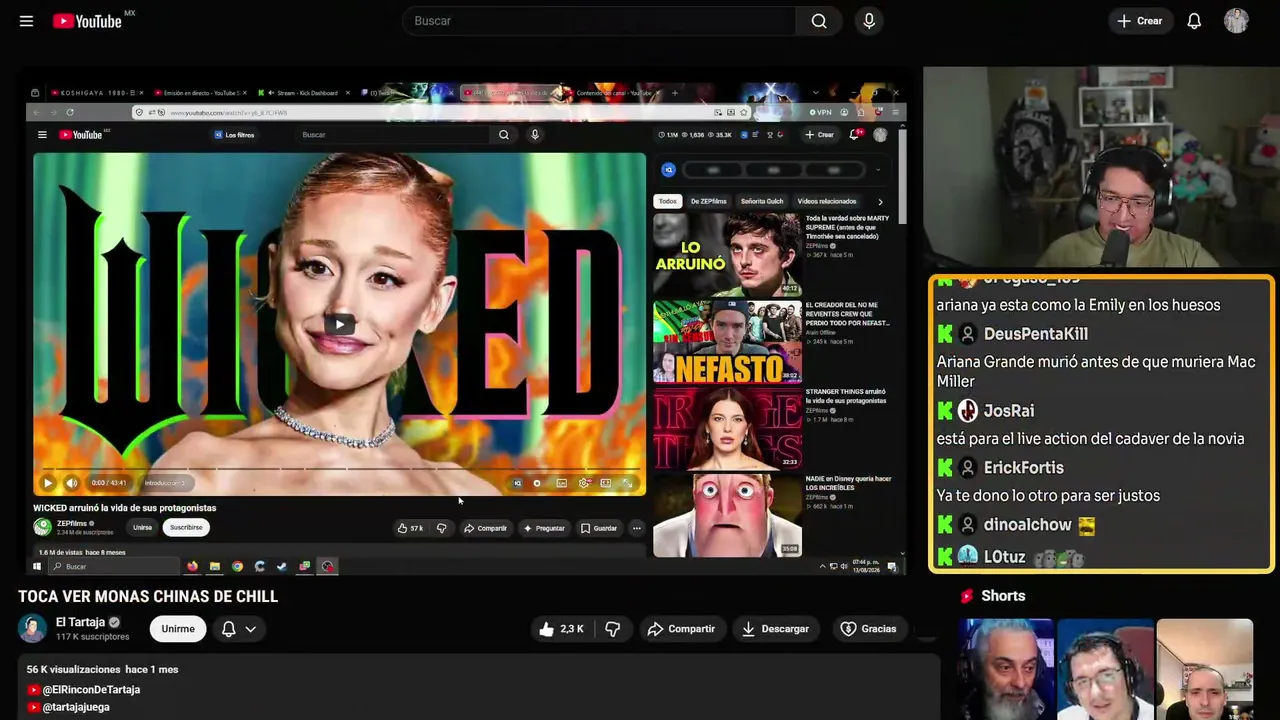
Task: In the streamed page, click the Guardar button
Action: 599,528
